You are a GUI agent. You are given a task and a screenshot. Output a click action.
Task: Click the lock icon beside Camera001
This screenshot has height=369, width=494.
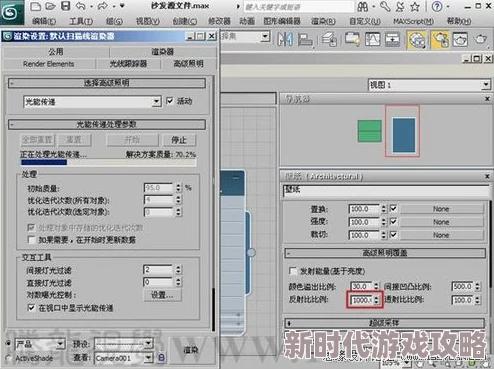[161, 358]
